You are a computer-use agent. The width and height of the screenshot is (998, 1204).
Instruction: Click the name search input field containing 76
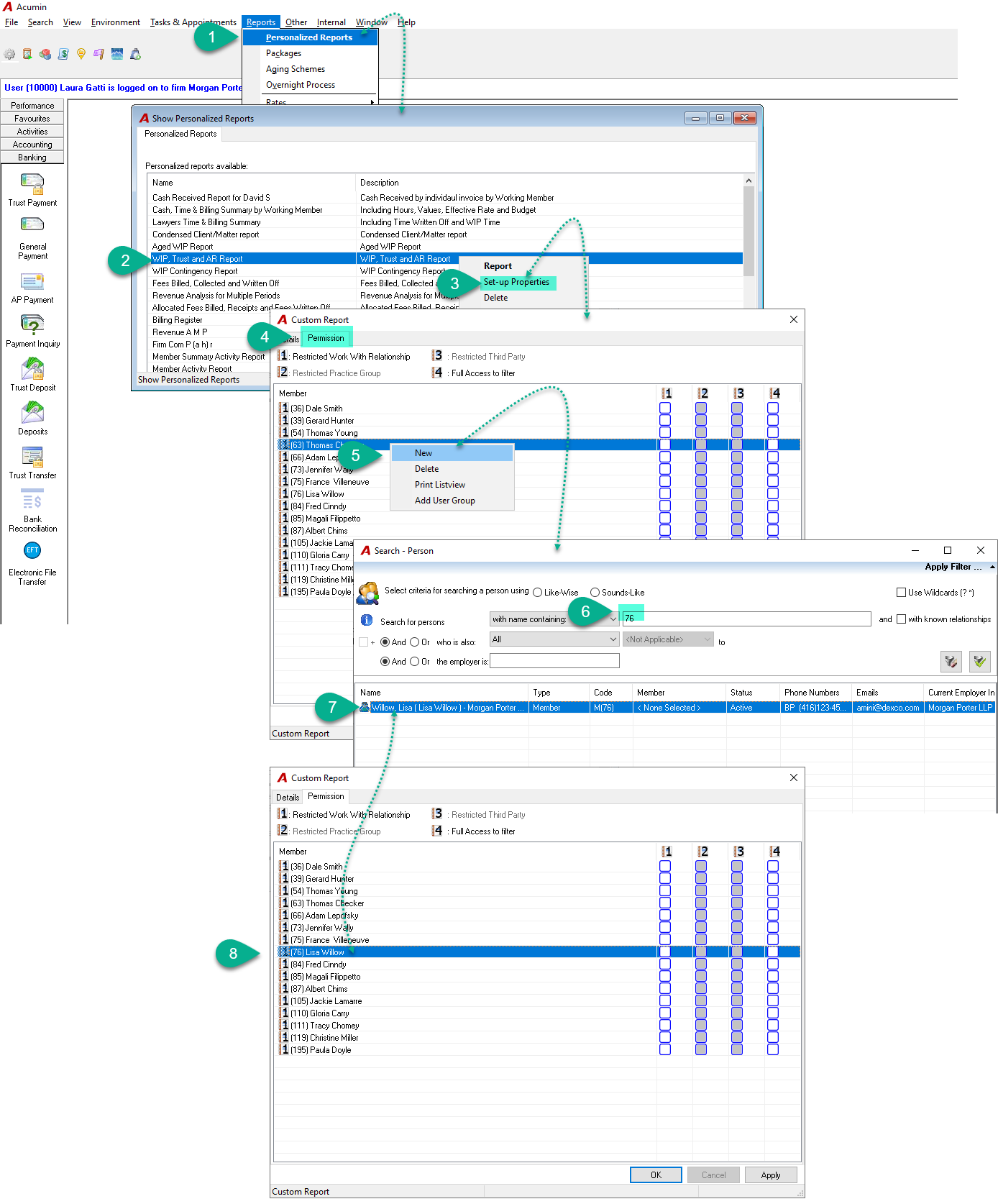tap(747, 619)
